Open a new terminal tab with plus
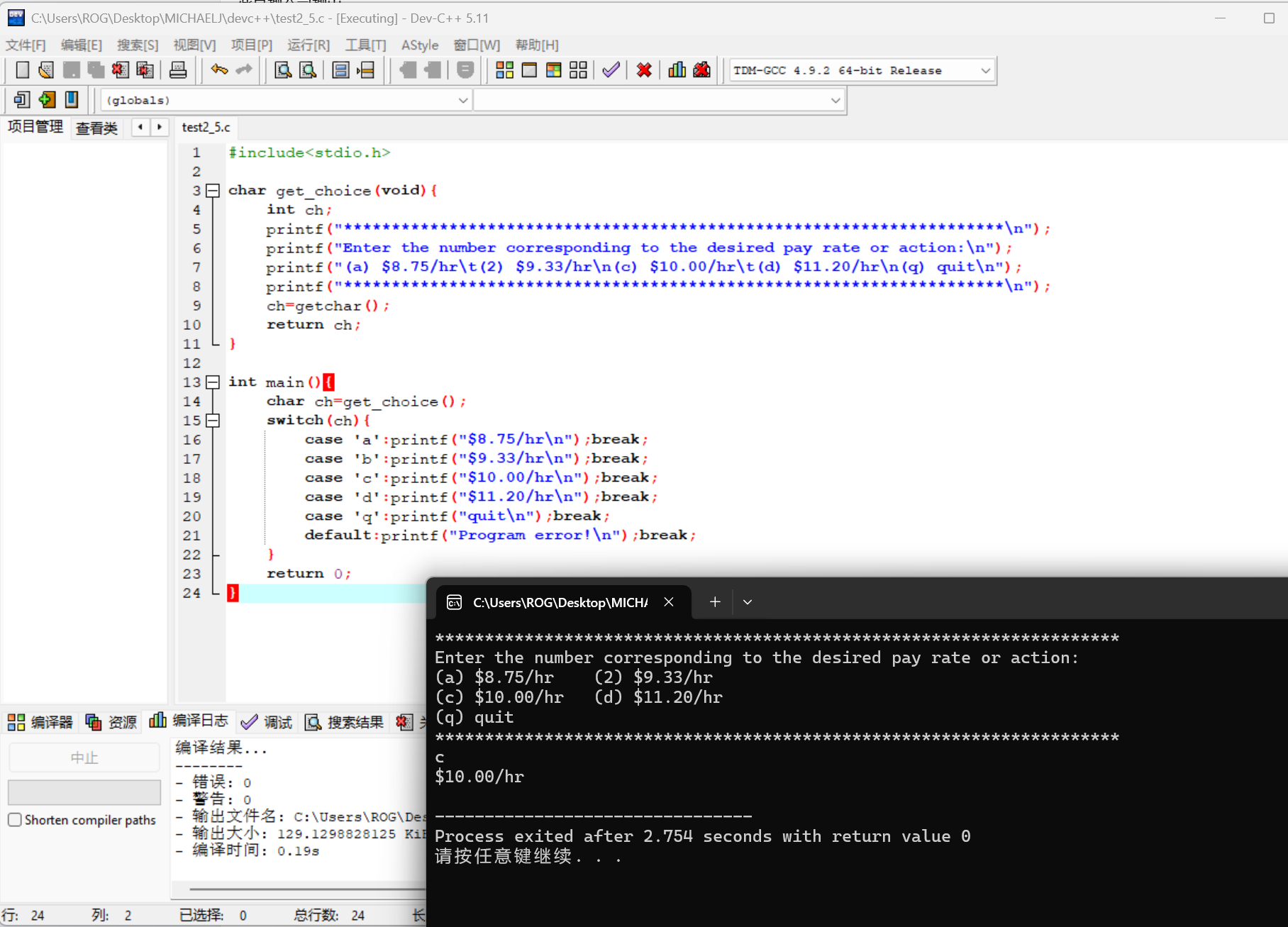This screenshot has height=927, width=1288. point(715,602)
